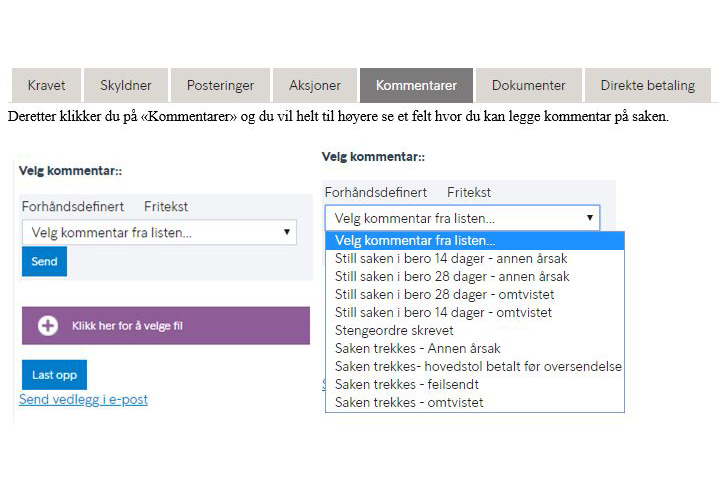The height and width of the screenshot is (496, 725).
Task: Go to the Aksjoner tab
Action: tap(315, 85)
